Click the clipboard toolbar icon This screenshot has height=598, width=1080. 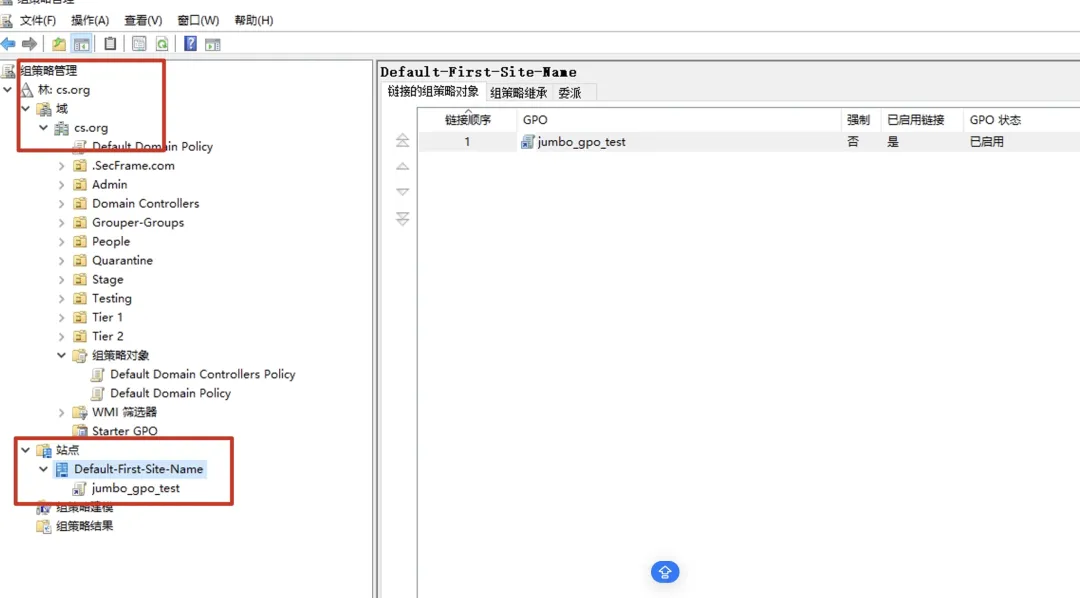[x=110, y=44]
